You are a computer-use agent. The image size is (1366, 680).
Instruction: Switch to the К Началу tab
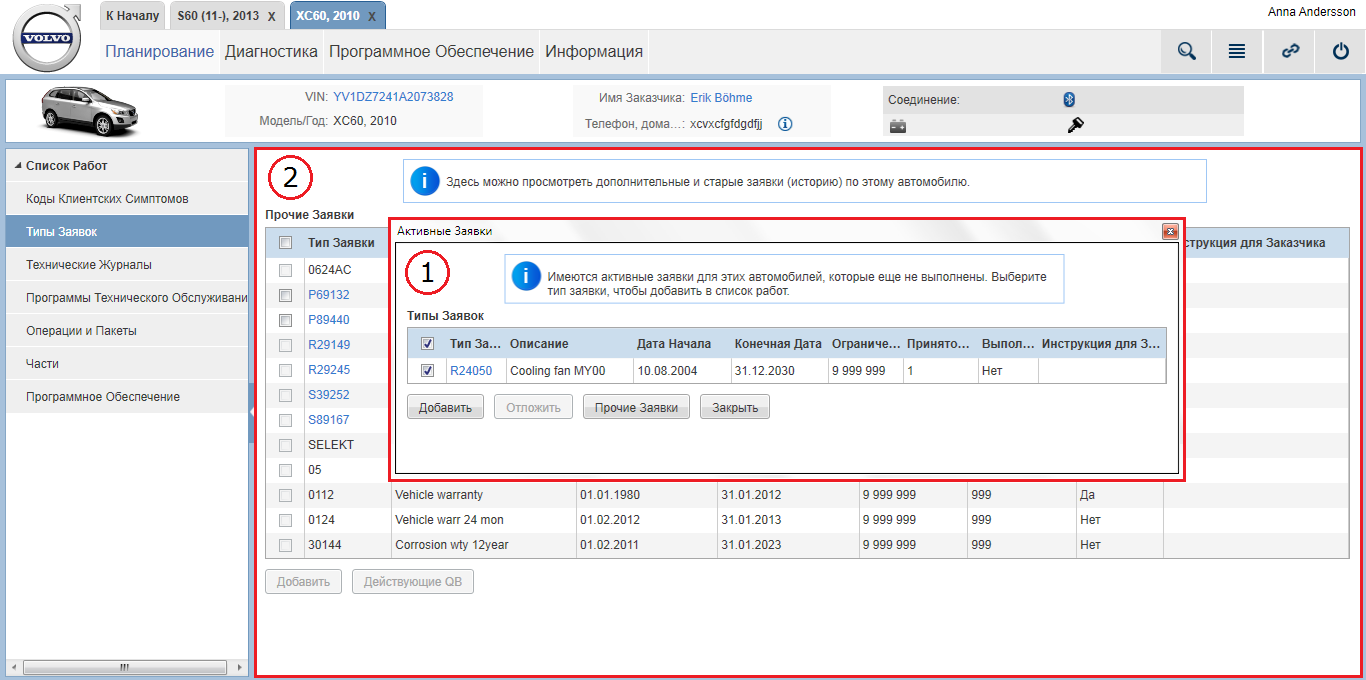[x=132, y=16]
